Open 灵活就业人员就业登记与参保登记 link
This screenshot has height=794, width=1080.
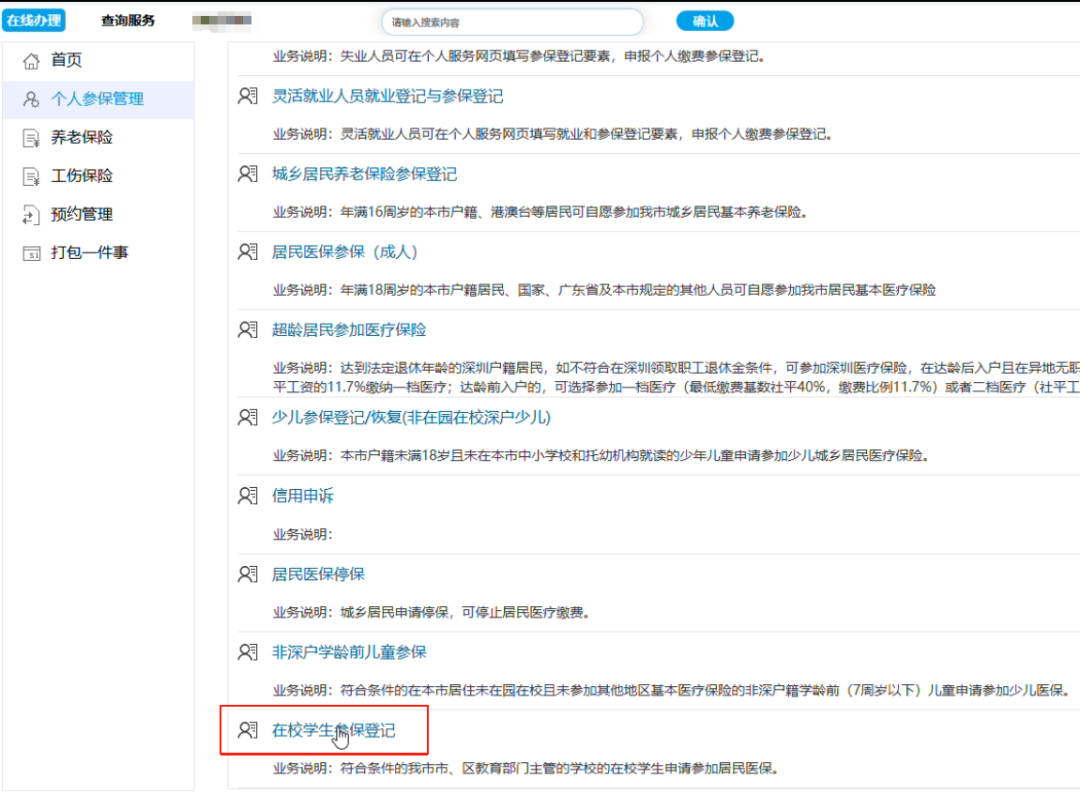(387, 96)
